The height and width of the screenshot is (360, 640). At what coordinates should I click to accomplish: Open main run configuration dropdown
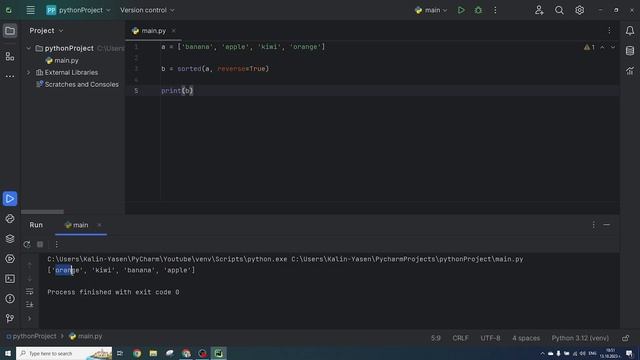click(431, 10)
